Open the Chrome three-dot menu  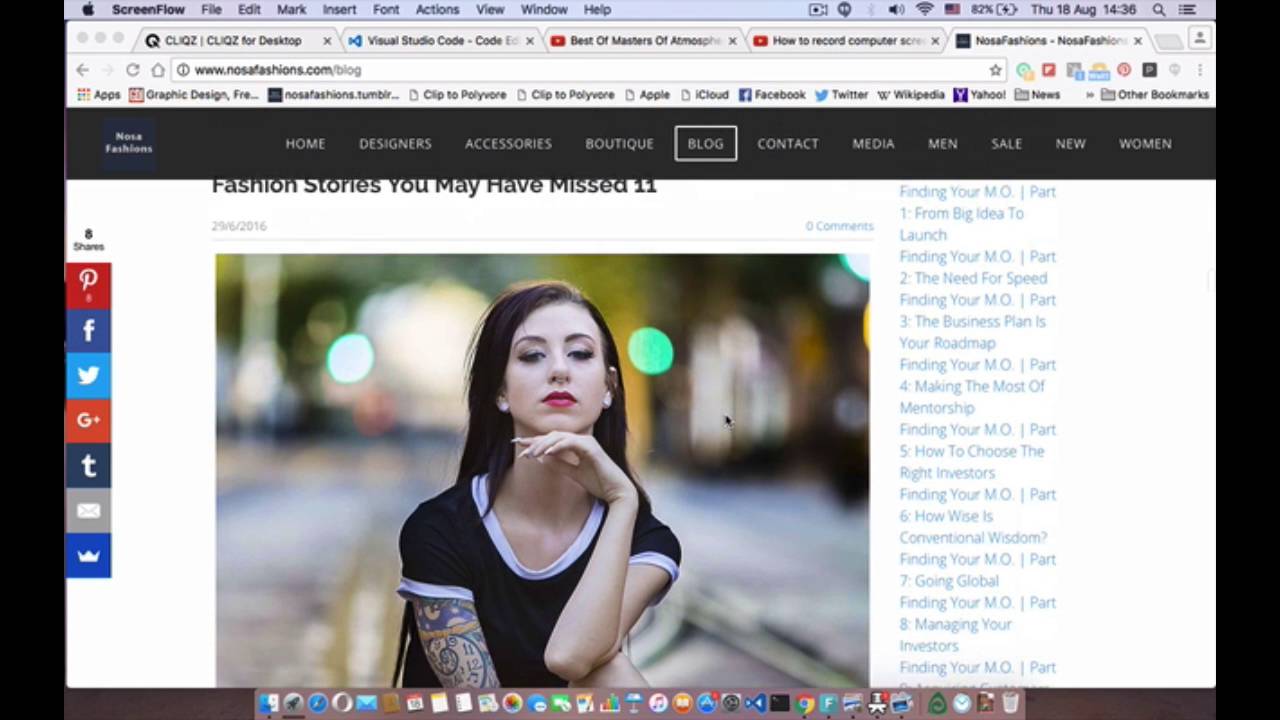pyautogui.click(x=1199, y=70)
